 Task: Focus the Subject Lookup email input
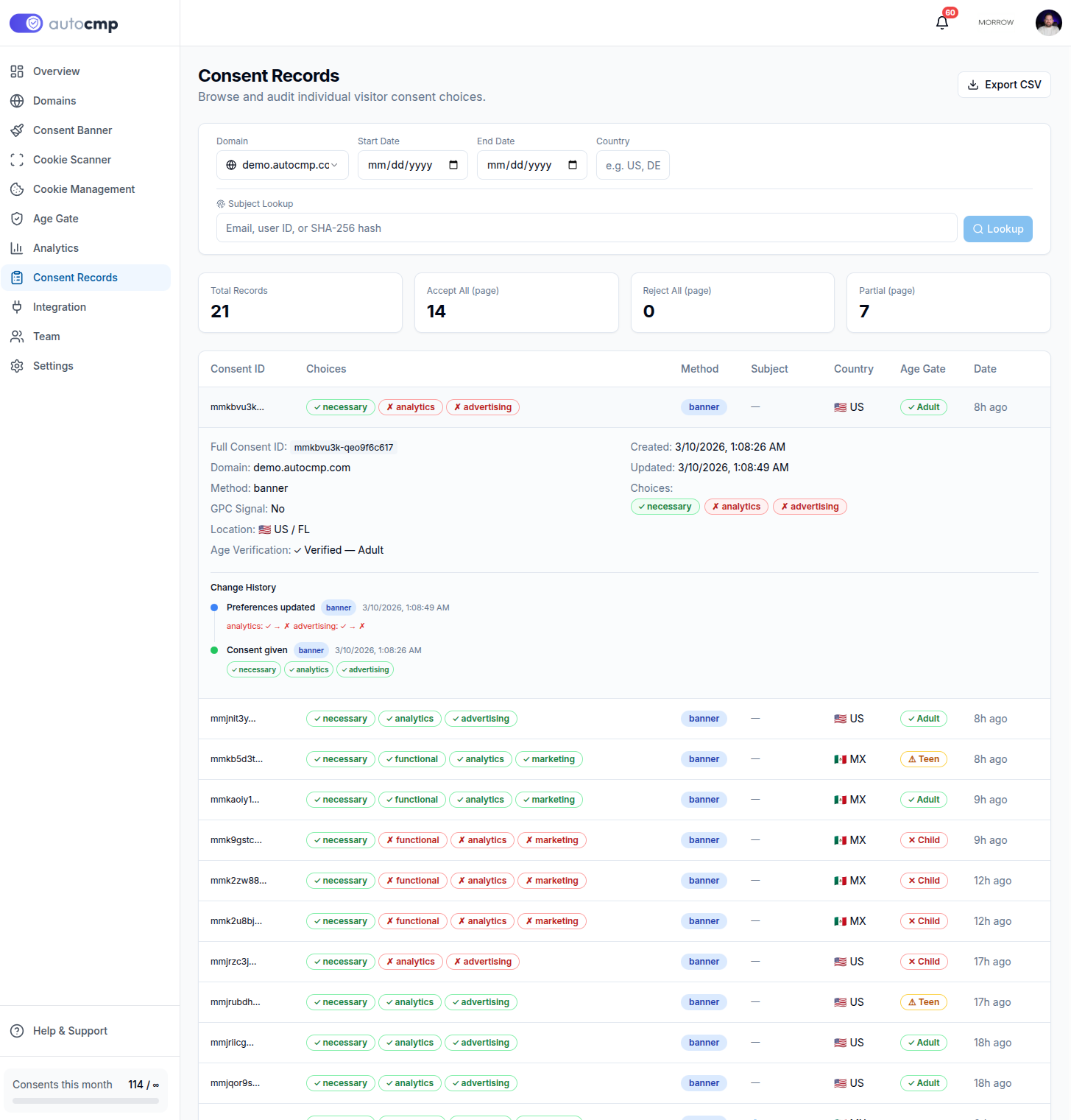[587, 228]
